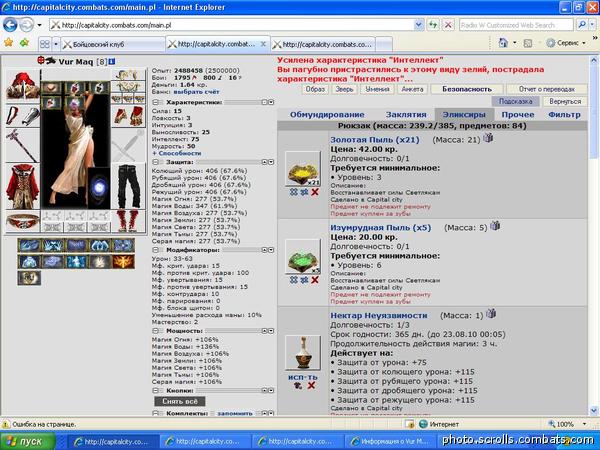The height and width of the screenshot is (450, 600).
Task: Select the Эликсиры tab
Action: (x=464, y=114)
